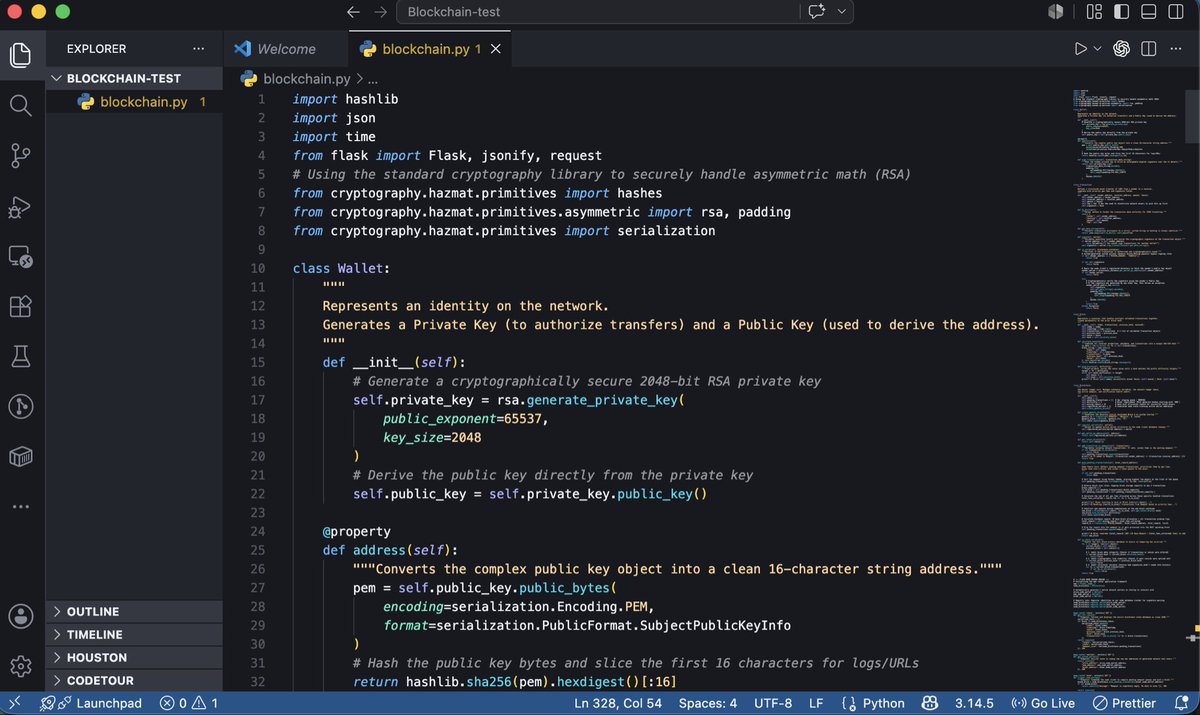Close the blockchain.py tab
Viewport: 1200px width, 715px height.
click(x=496, y=48)
